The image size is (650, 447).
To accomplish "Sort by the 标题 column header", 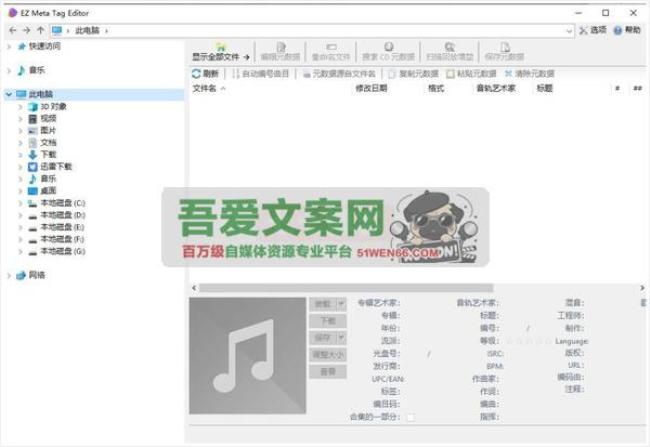I will coord(545,88).
